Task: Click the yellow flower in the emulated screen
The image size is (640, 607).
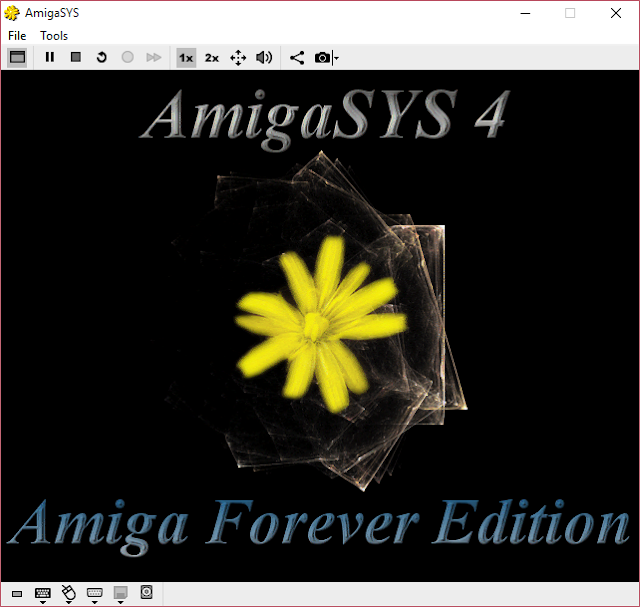Action: pyautogui.click(x=320, y=323)
